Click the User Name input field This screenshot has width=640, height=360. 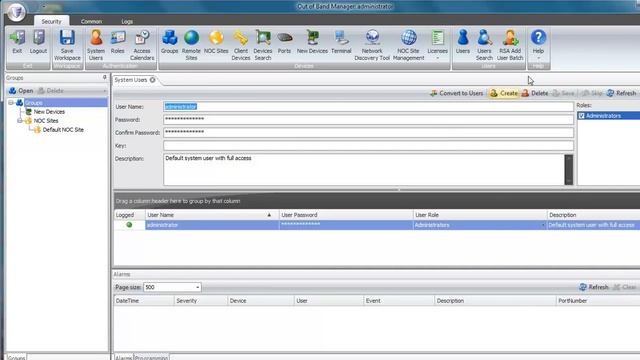(x=368, y=107)
